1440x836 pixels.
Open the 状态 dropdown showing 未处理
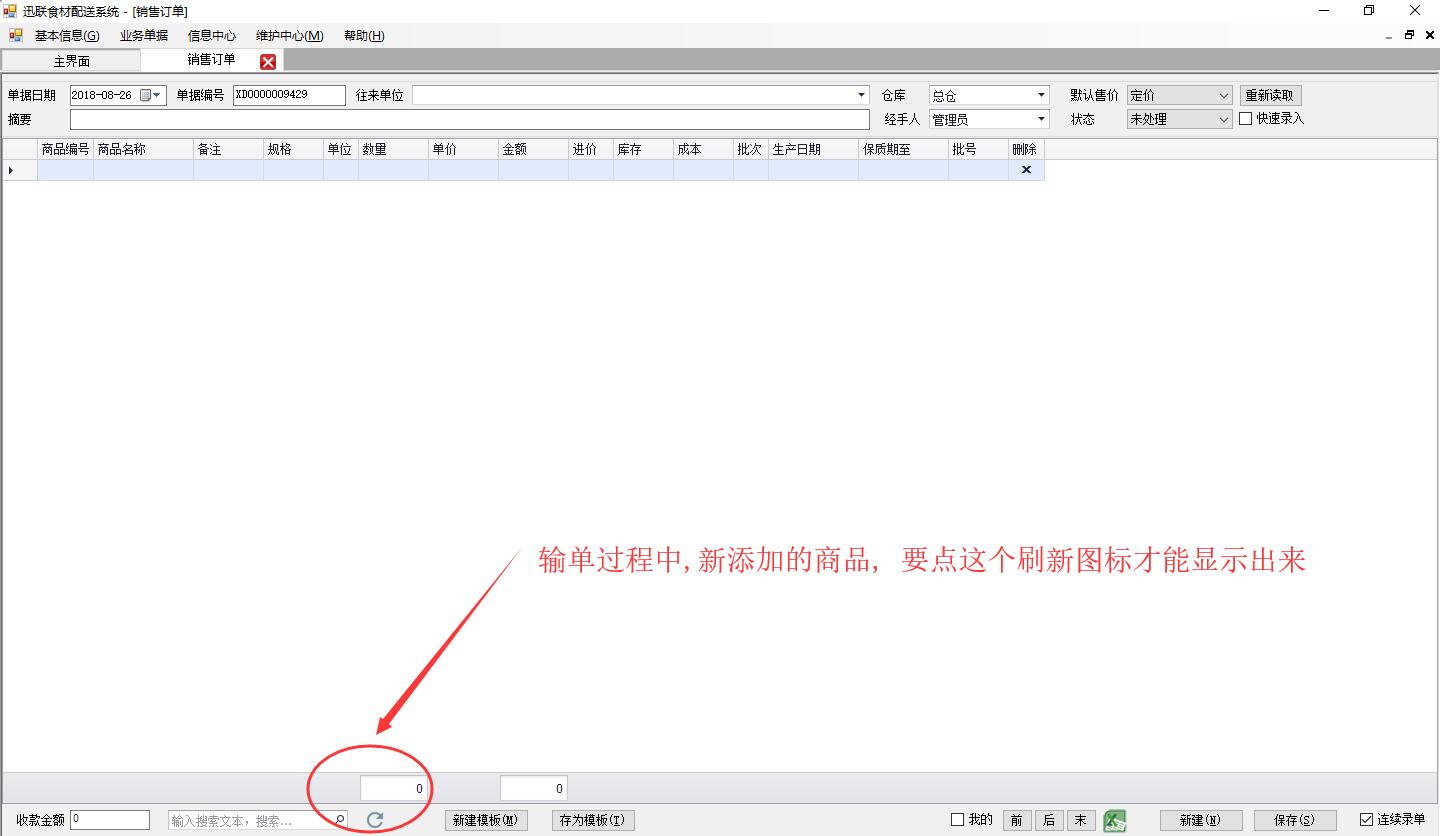(1224, 119)
